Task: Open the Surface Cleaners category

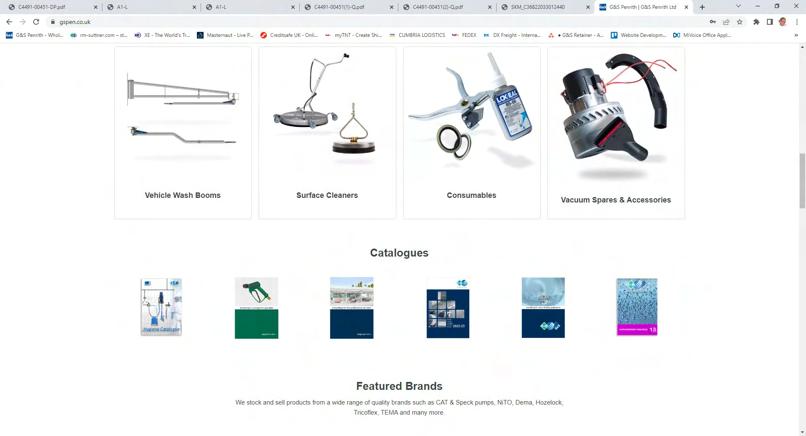Action: [327, 133]
